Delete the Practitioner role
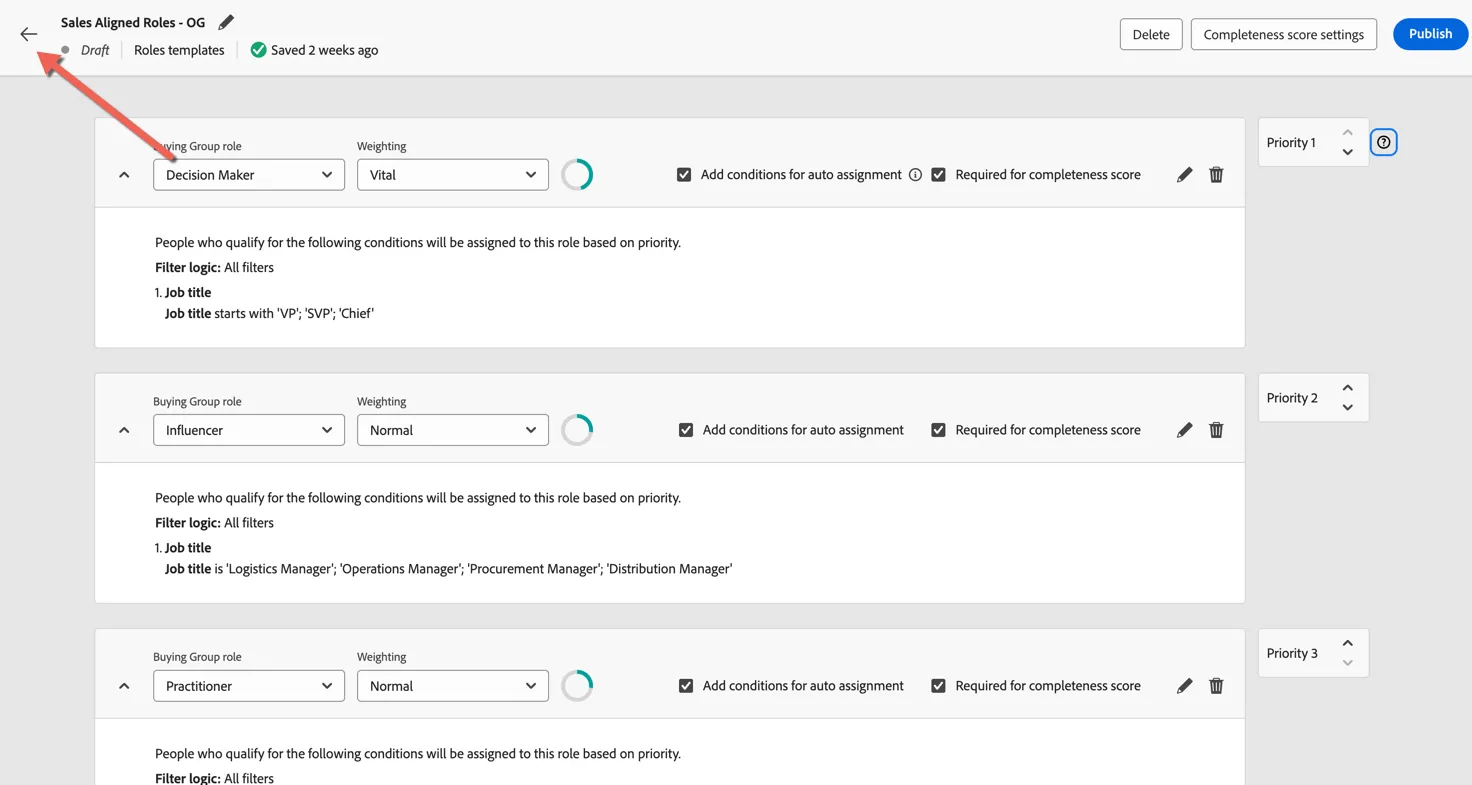This screenshot has width=1472, height=785. click(1216, 686)
